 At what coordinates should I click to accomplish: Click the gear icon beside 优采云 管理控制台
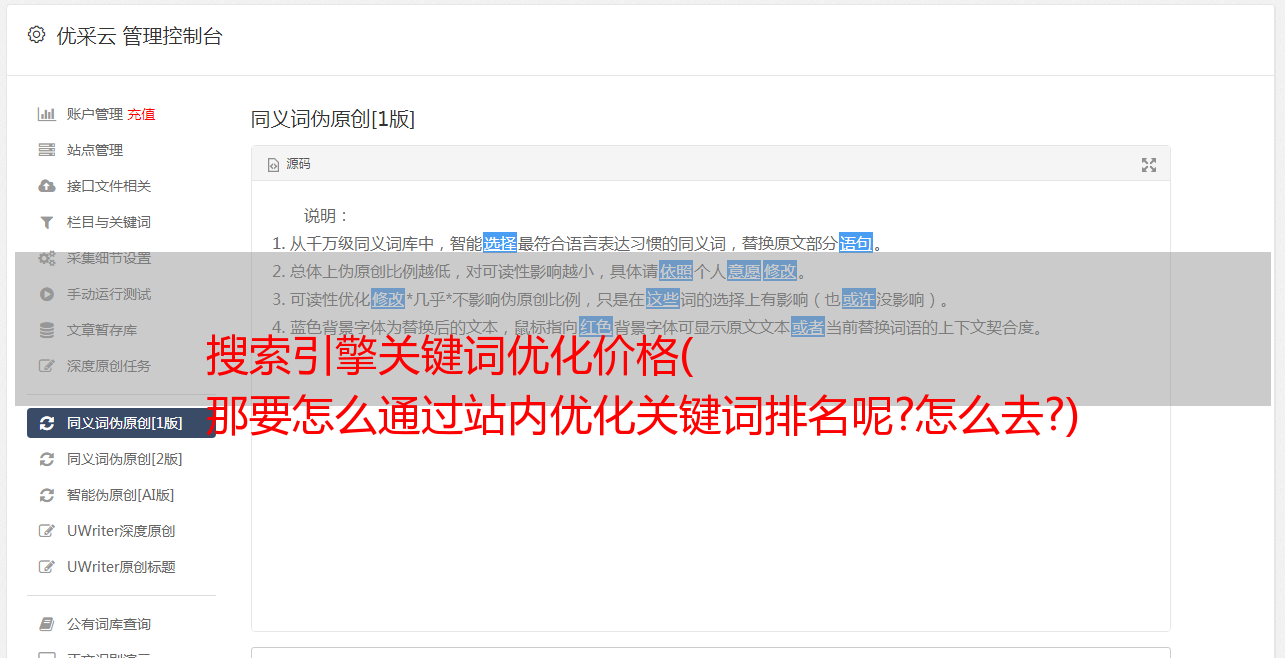coord(36,35)
